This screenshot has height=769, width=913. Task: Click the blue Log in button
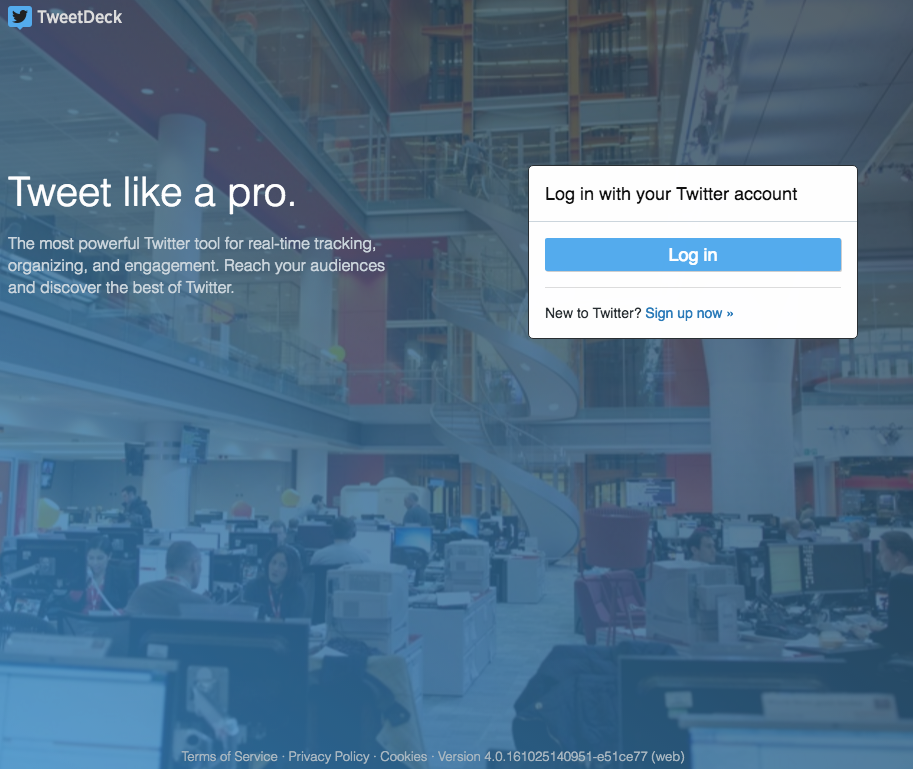[x=693, y=254]
